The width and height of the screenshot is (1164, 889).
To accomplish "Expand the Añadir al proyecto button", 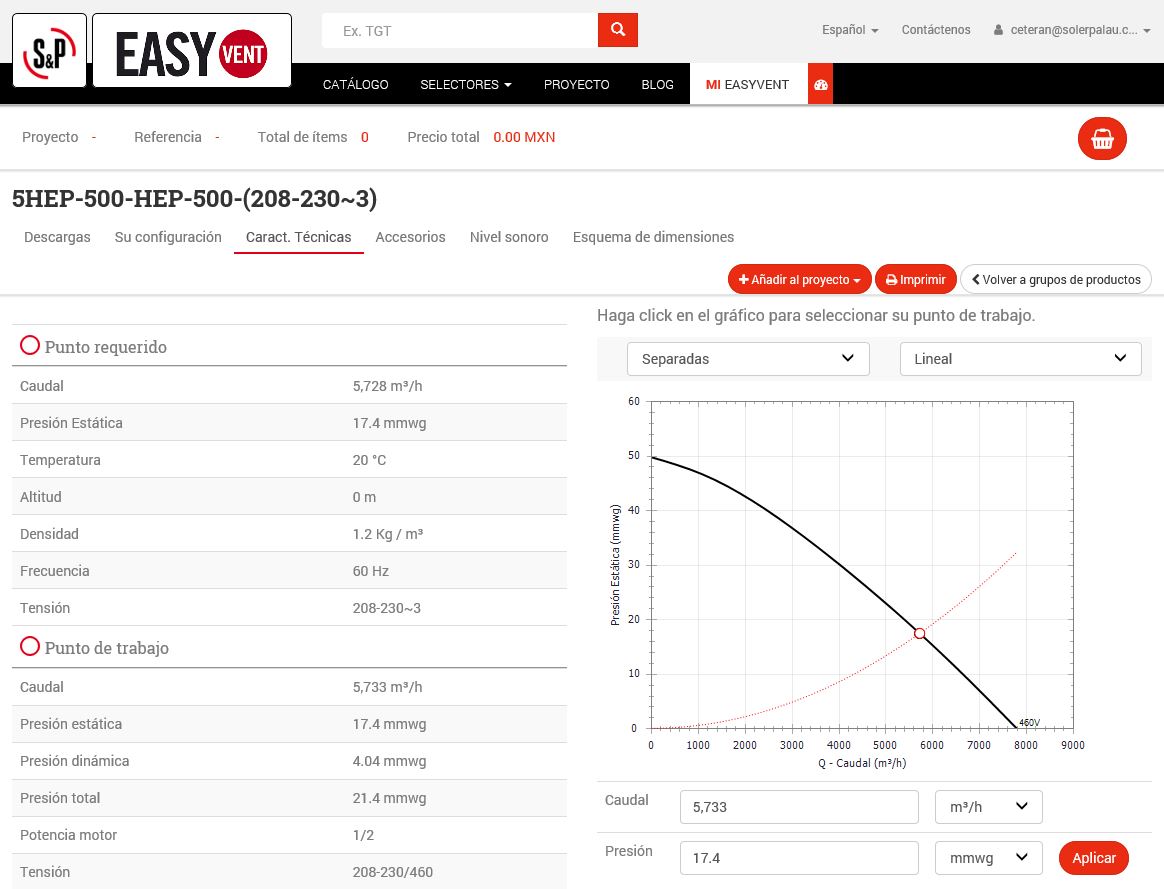I will pyautogui.click(x=799, y=280).
